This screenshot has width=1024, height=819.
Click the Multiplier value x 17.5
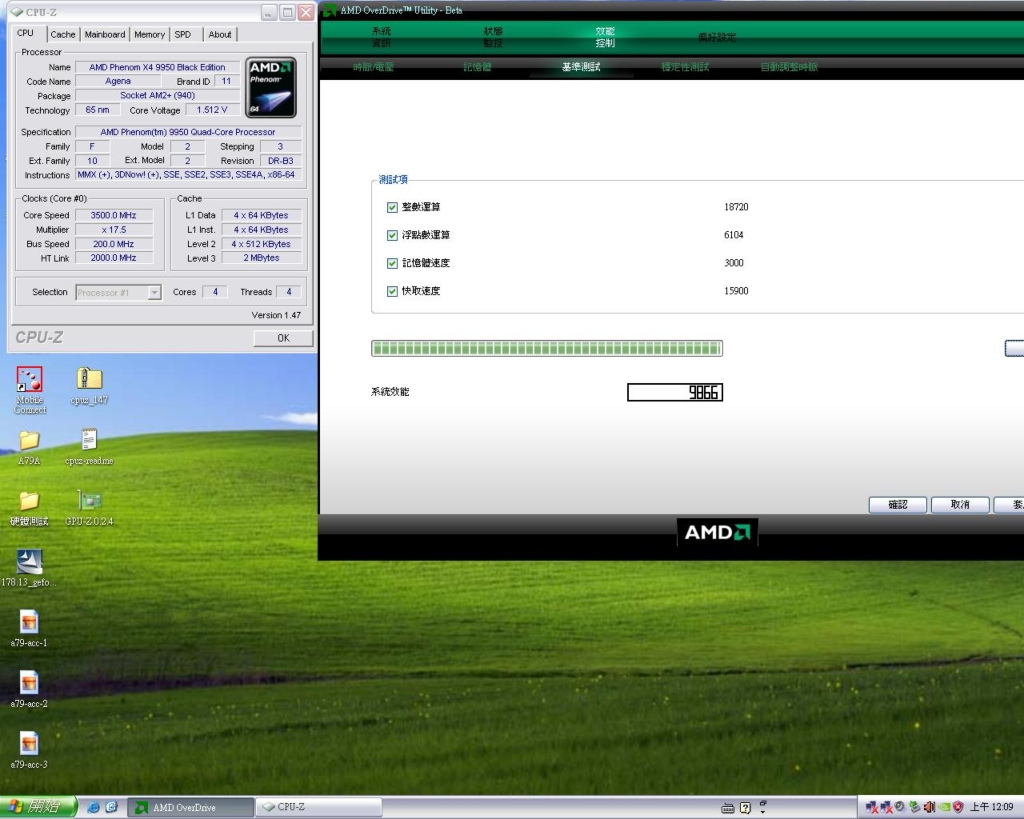[114, 230]
